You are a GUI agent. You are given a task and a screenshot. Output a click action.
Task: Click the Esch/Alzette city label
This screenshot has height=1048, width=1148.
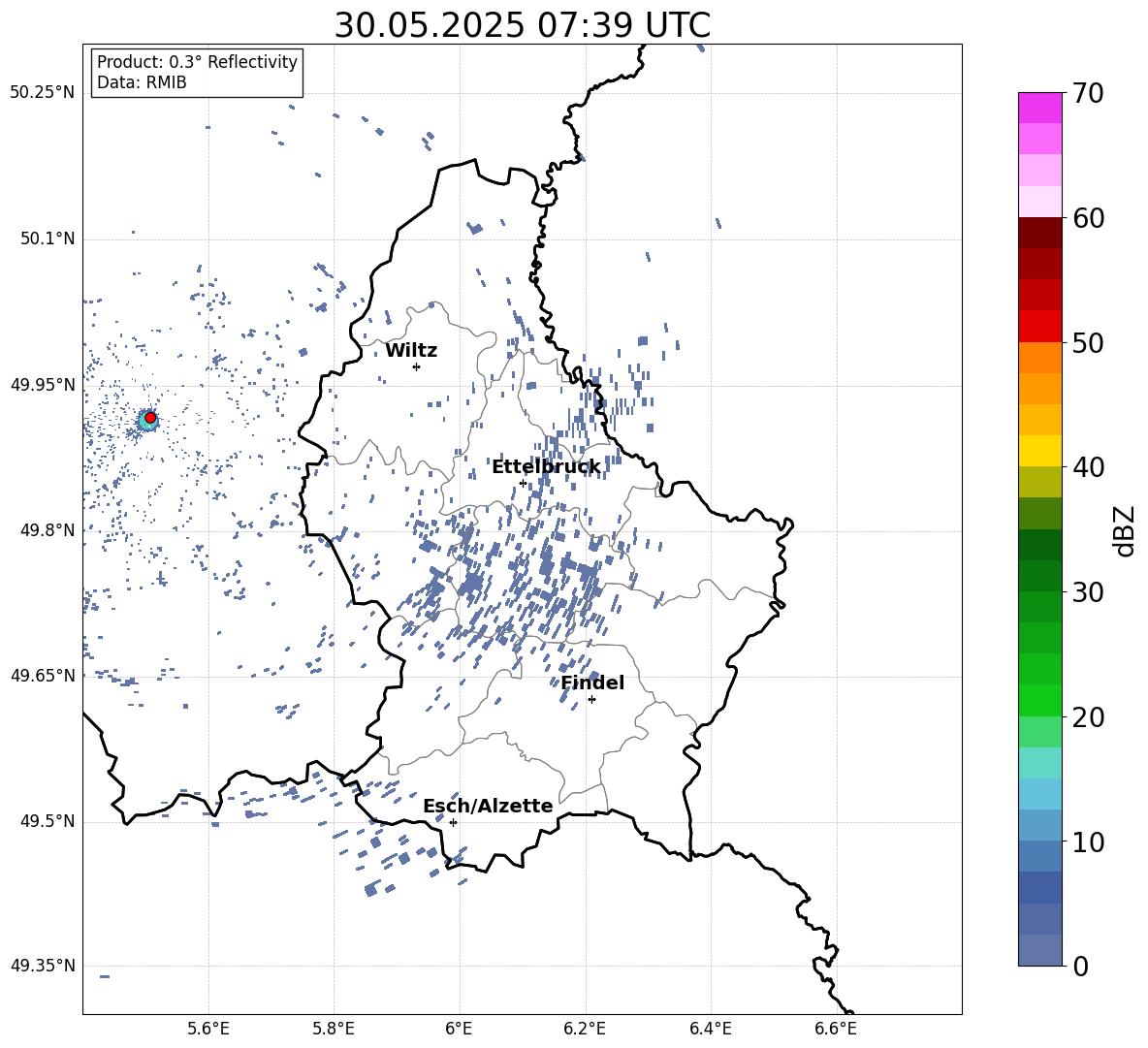click(488, 806)
